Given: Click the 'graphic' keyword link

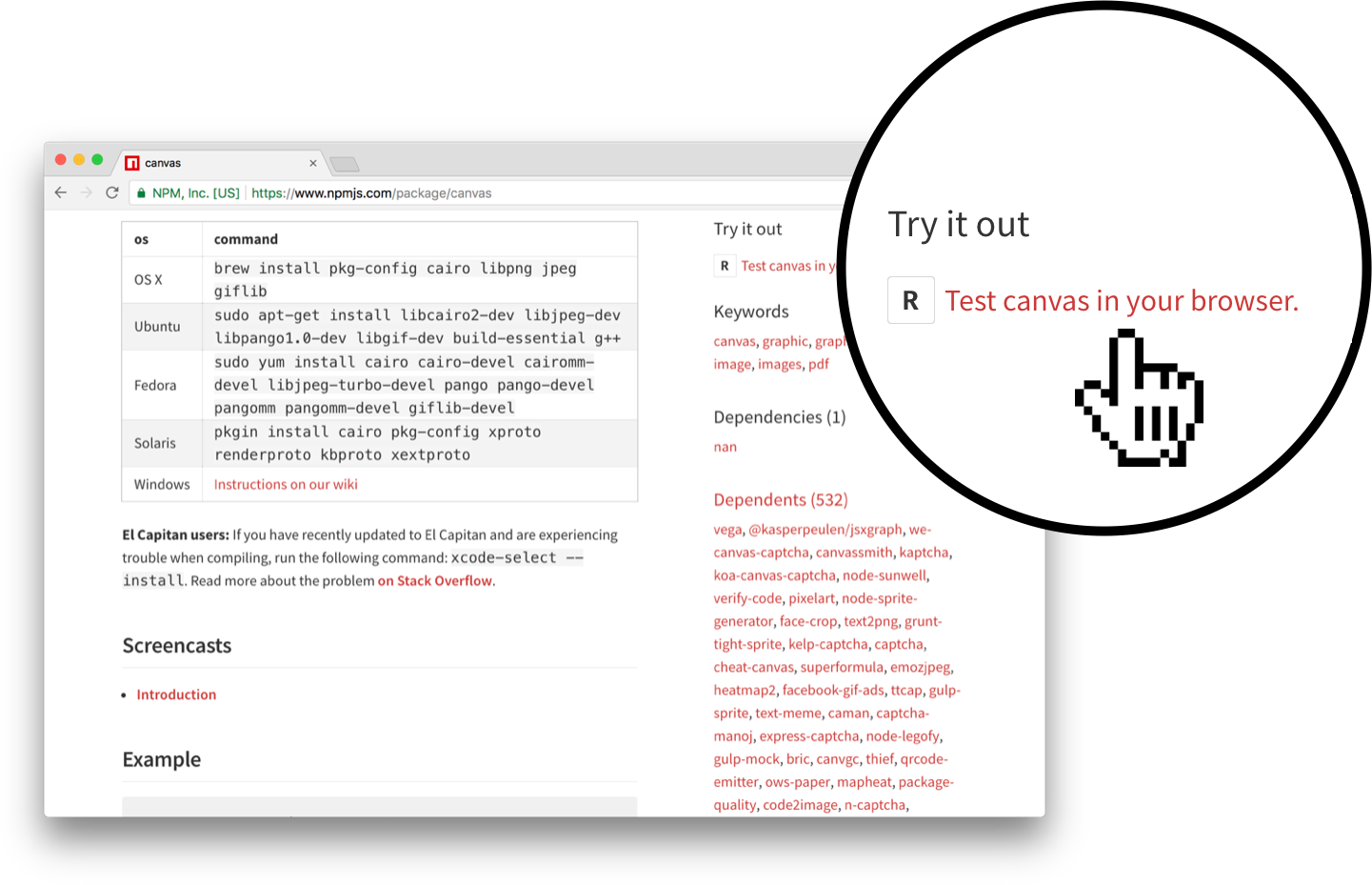Looking at the screenshot, I should coord(785,341).
